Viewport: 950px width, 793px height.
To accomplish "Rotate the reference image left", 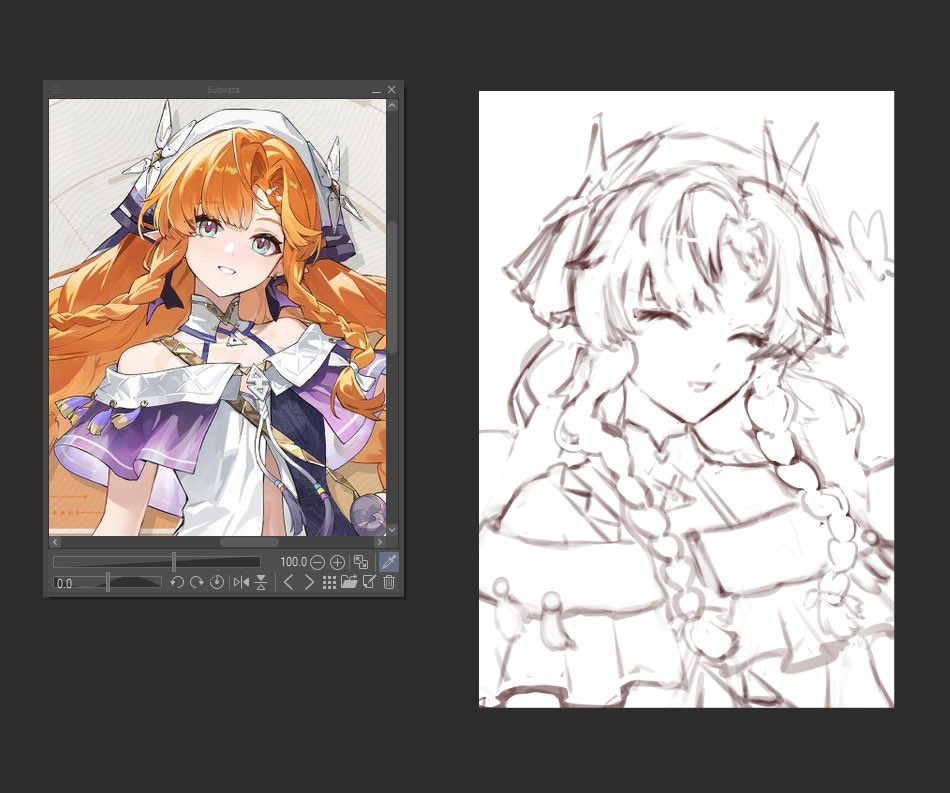I will pos(176,583).
